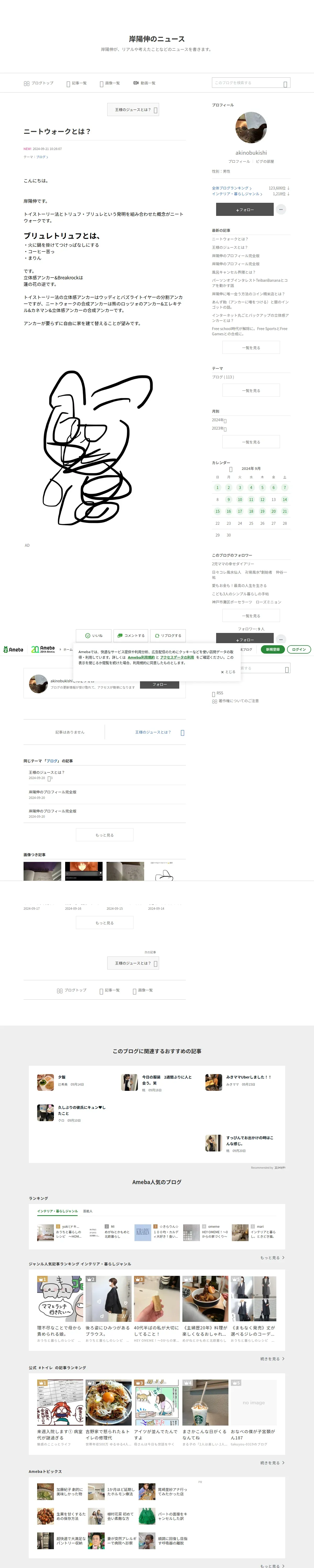Click the リブログする button
Image resolution: width=314 pixels, height=1568 pixels.
pyautogui.click(x=168, y=636)
